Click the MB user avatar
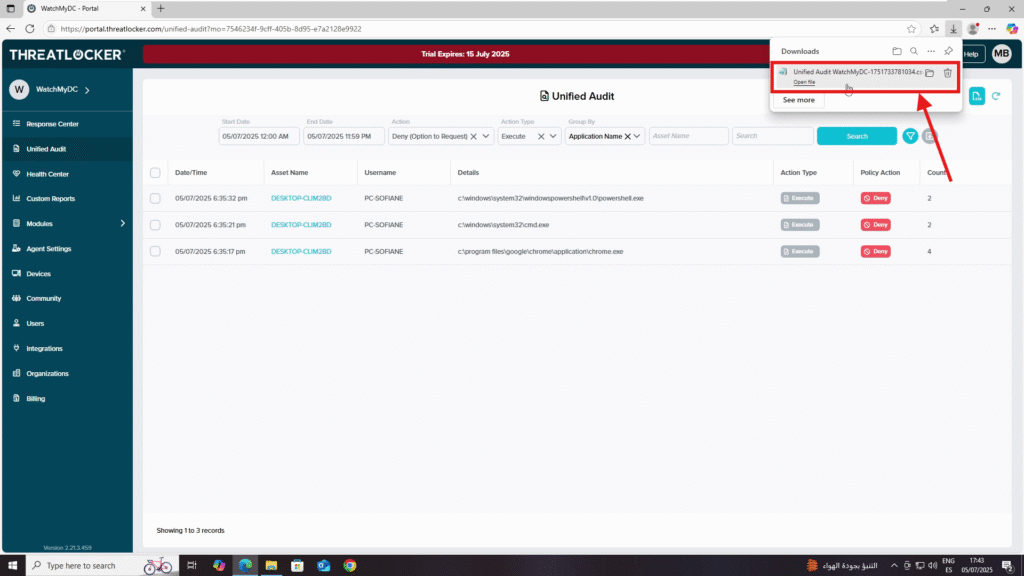 [1001, 54]
